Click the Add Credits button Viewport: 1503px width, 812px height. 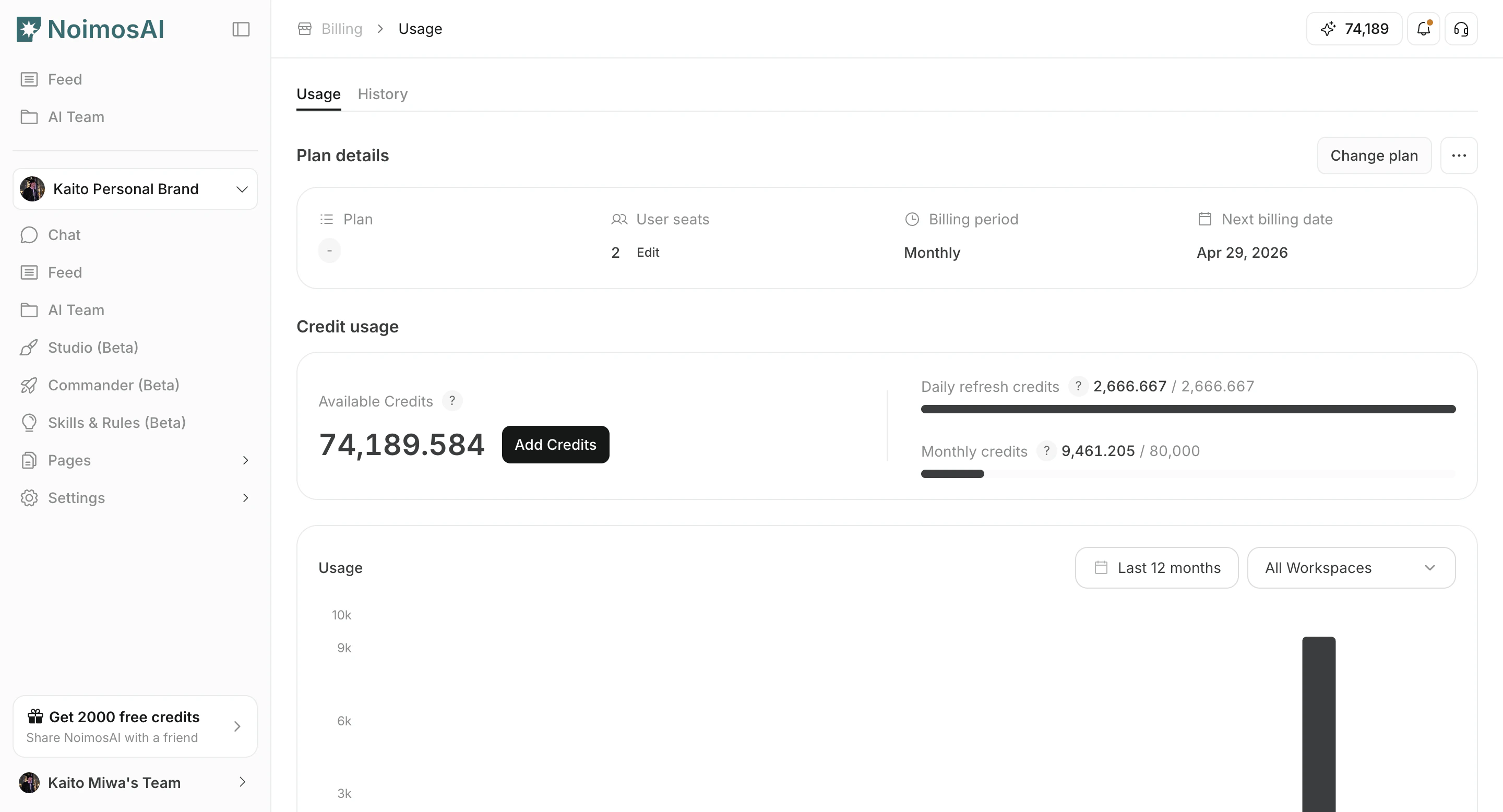[555, 445]
